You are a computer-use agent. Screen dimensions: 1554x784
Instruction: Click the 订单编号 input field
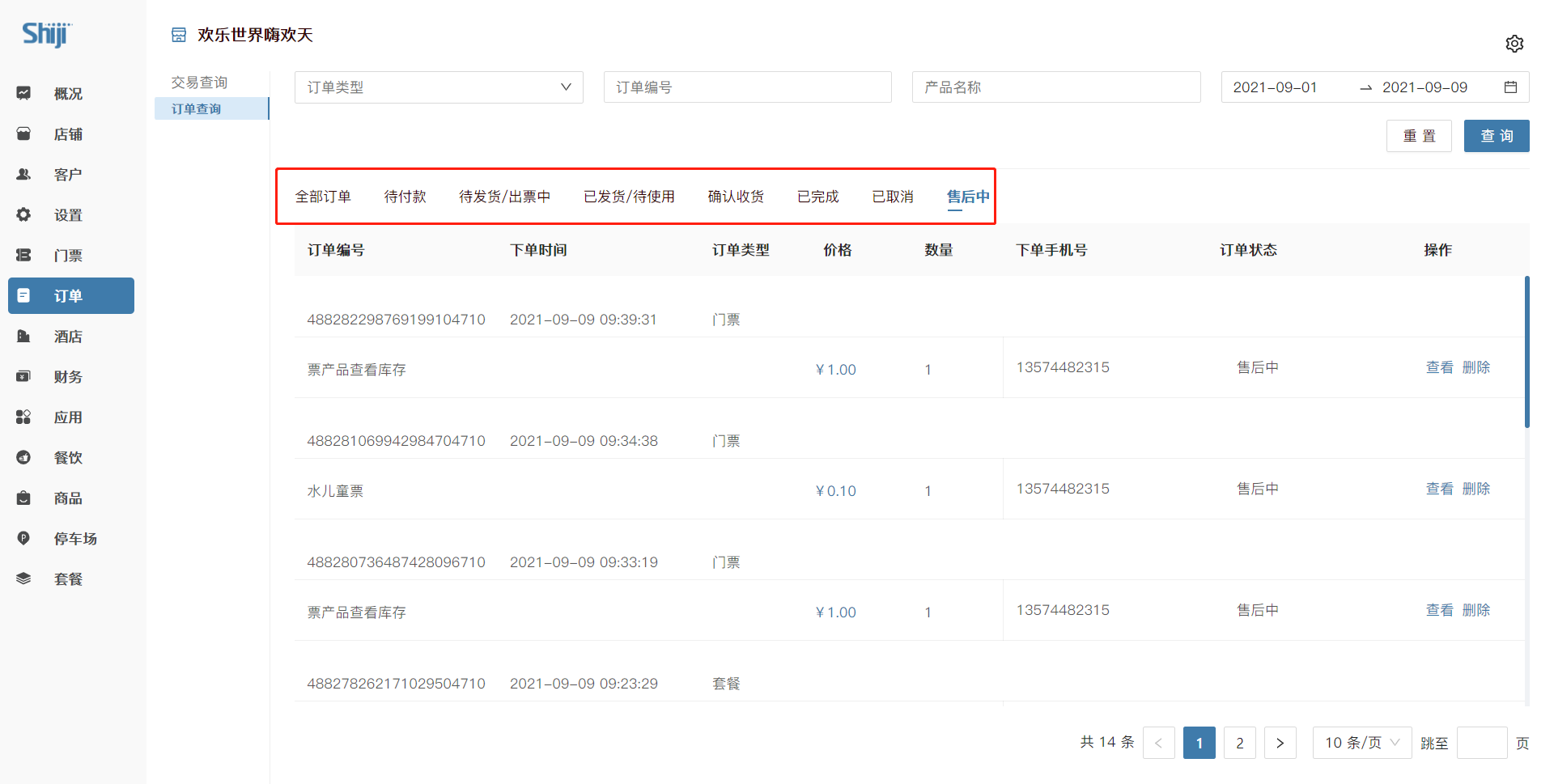point(748,87)
